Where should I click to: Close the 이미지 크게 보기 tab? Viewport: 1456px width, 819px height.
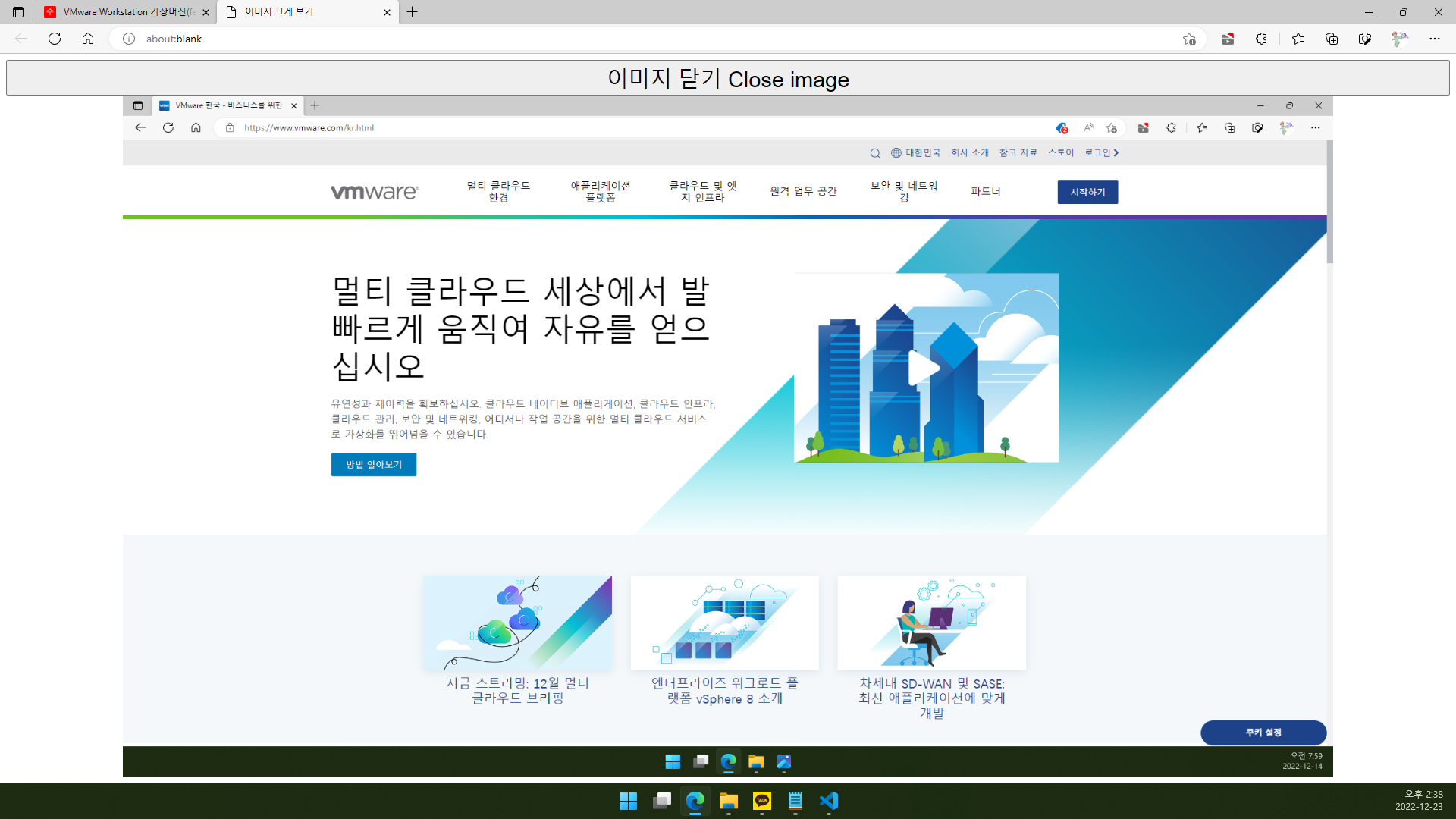tap(387, 12)
